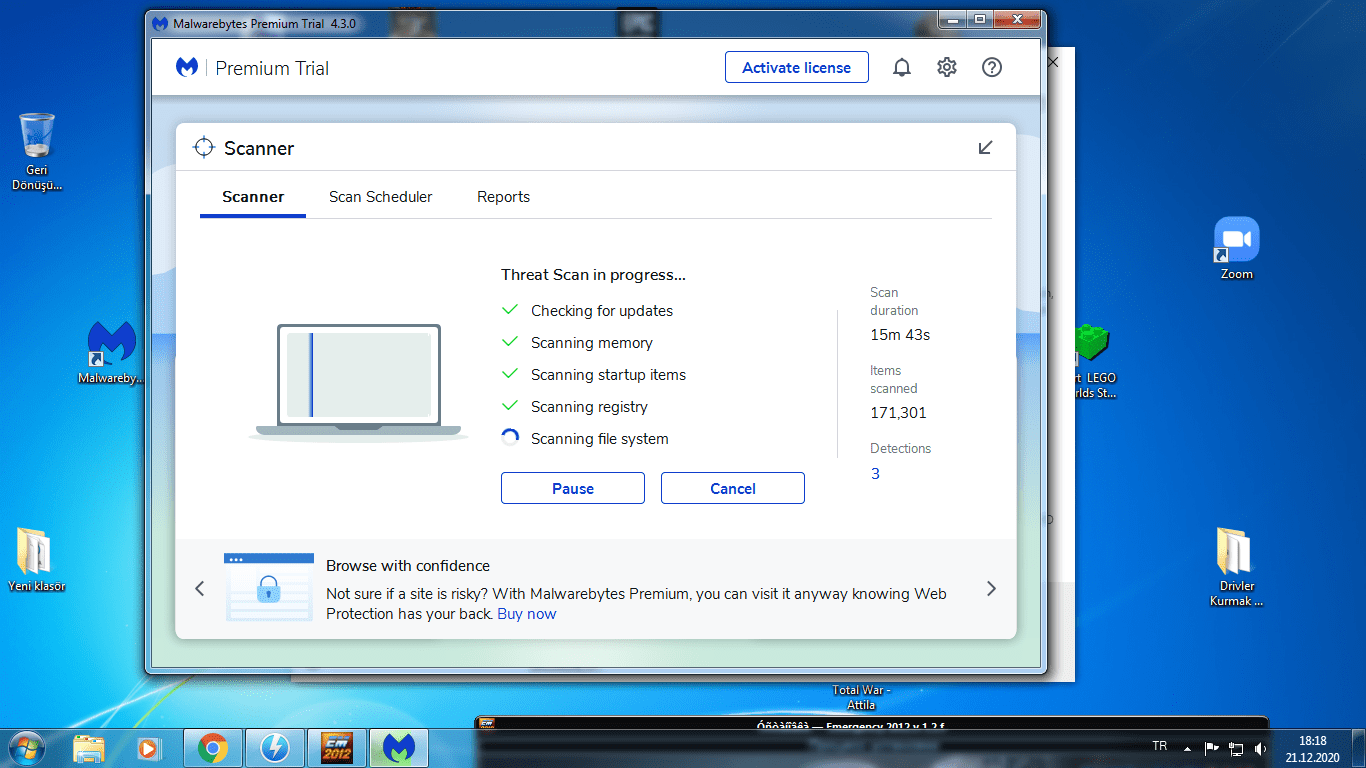Screen dimensions: 1366x768
Task: Cancel the threat scan
Action: pyautogui.click(x=733, y=488)
